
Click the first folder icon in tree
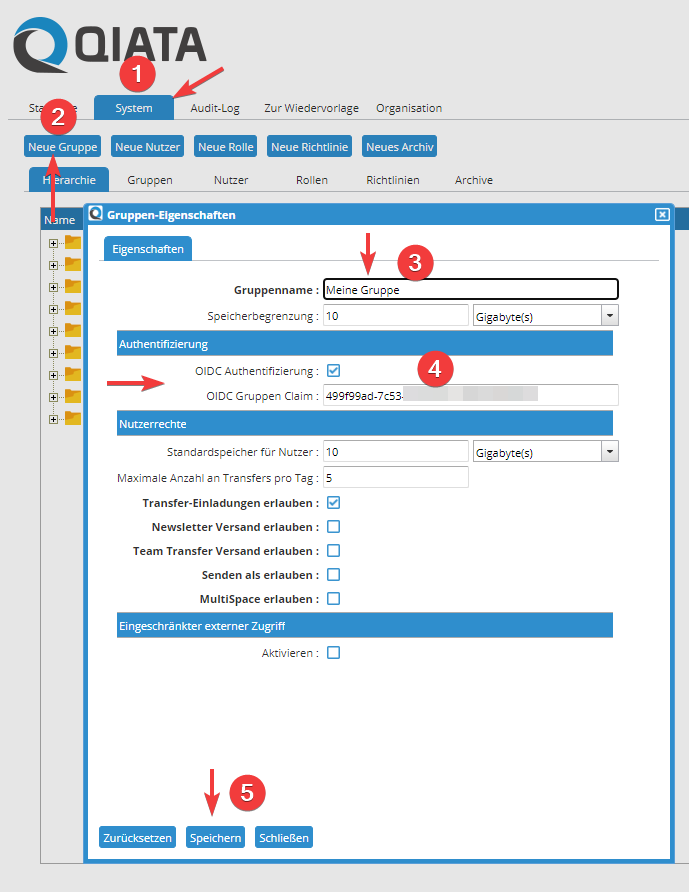tap(72, 242)
